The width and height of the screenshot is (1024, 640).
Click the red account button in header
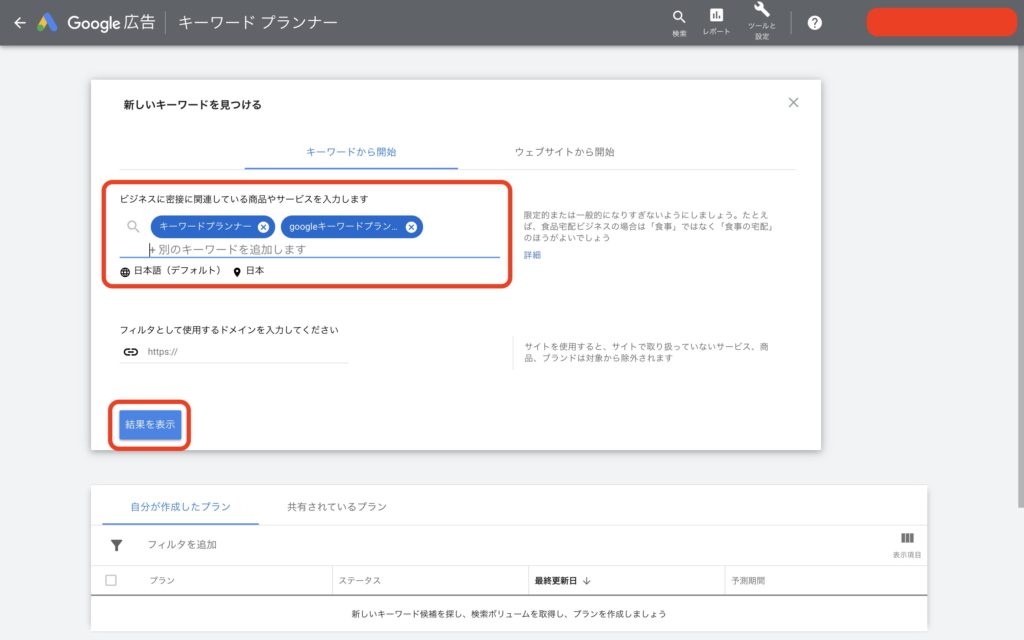(942, 22)
